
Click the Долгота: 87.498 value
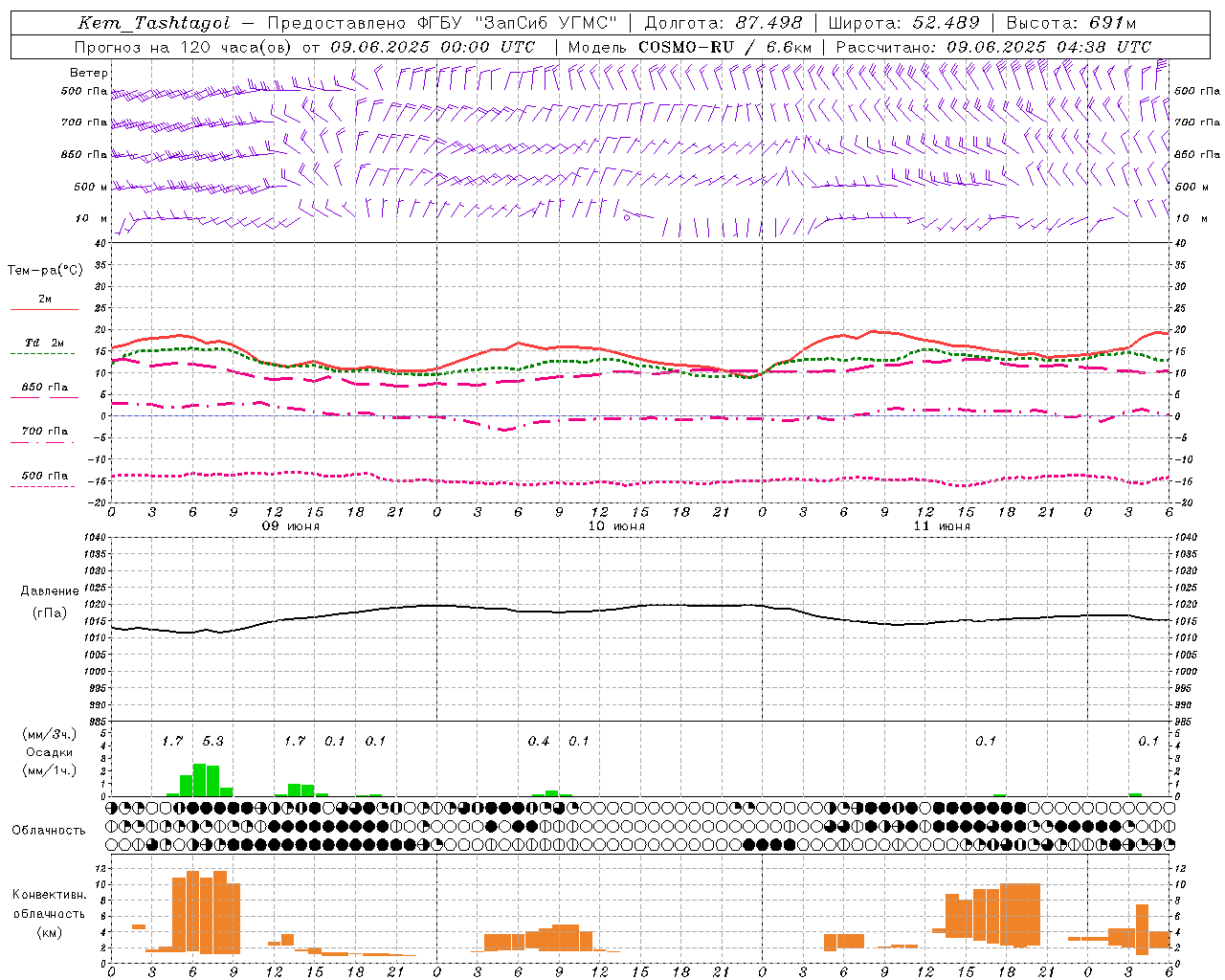point(724,23)
